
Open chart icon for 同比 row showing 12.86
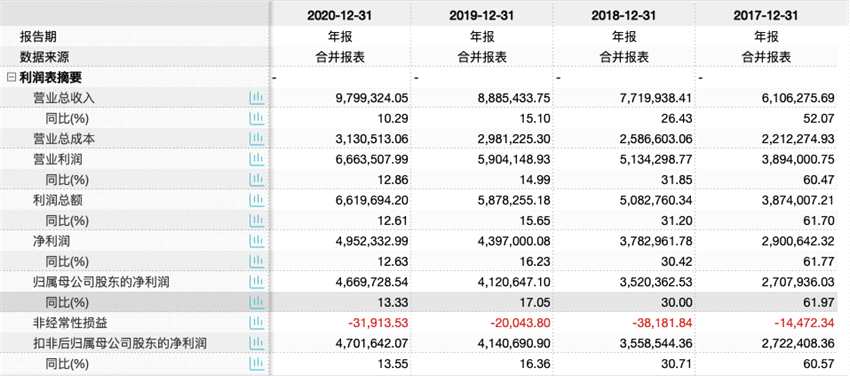click(x=256, y=179)
